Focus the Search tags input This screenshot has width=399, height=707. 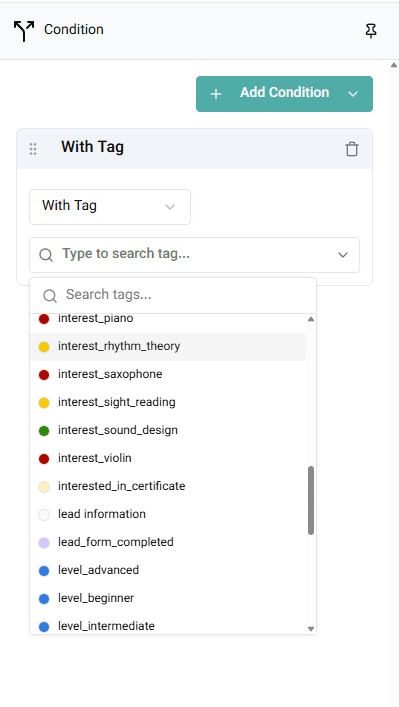pos(173,295)
